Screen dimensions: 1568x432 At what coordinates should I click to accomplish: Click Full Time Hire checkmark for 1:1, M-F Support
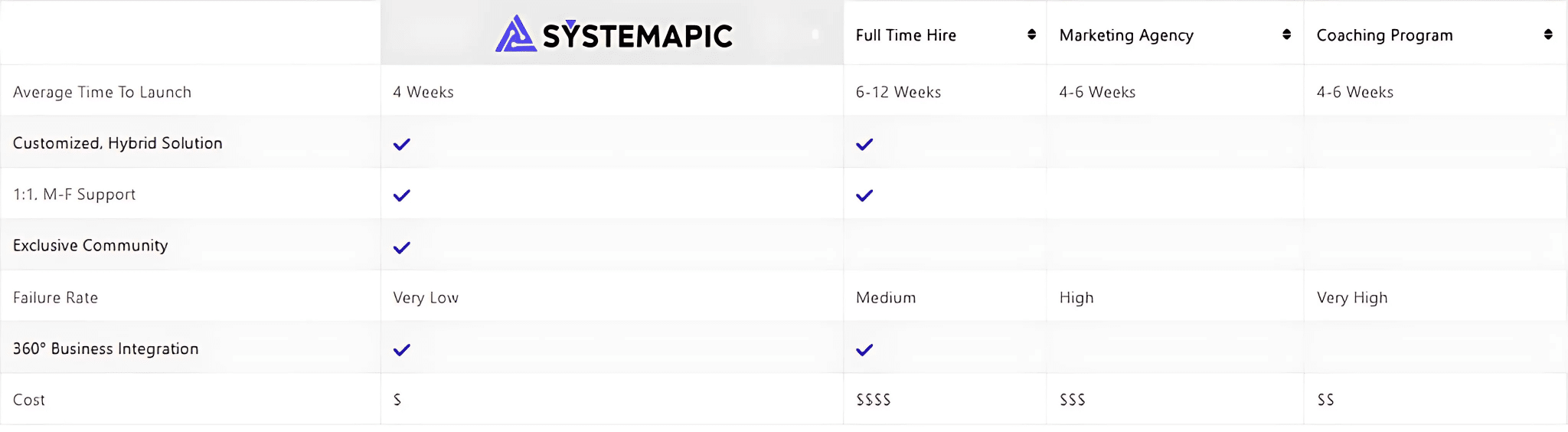point(864,195)
